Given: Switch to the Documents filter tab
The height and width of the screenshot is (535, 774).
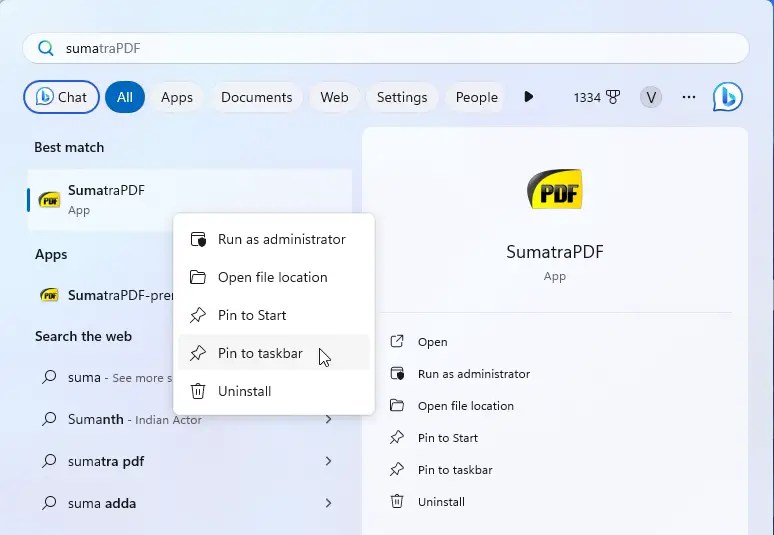Looking at the screenshot, I should point(257,97).
